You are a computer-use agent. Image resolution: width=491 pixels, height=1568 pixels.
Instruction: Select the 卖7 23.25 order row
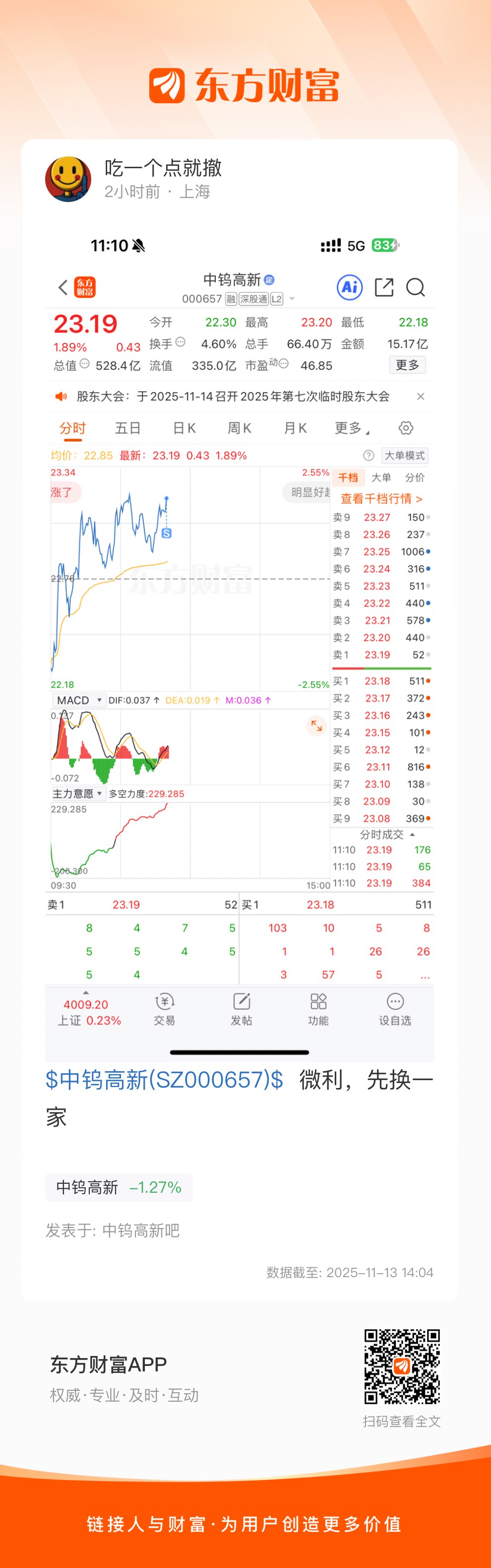(382, 551)
